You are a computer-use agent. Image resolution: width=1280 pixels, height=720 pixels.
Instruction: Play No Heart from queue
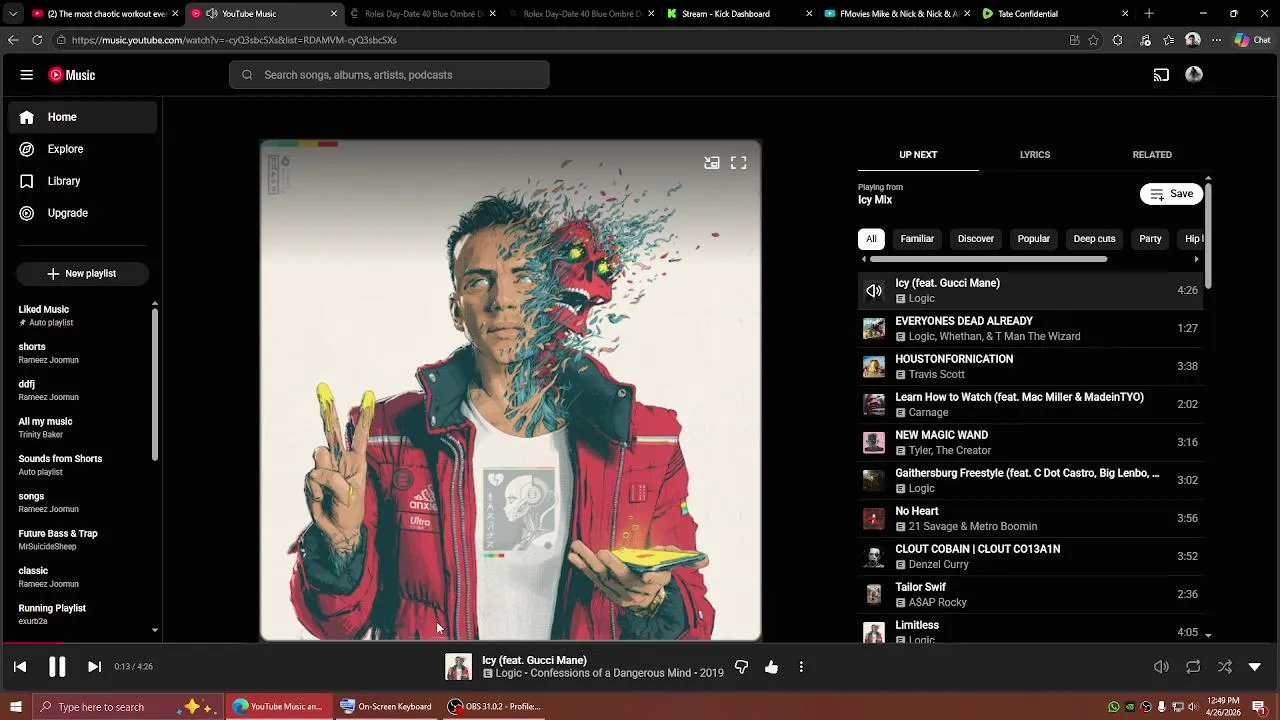[x=1030, y=518]
